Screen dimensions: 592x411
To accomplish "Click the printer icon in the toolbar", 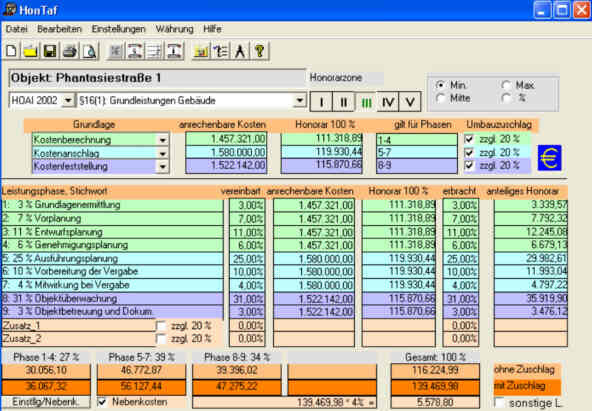I will click(x=70, y=51).
